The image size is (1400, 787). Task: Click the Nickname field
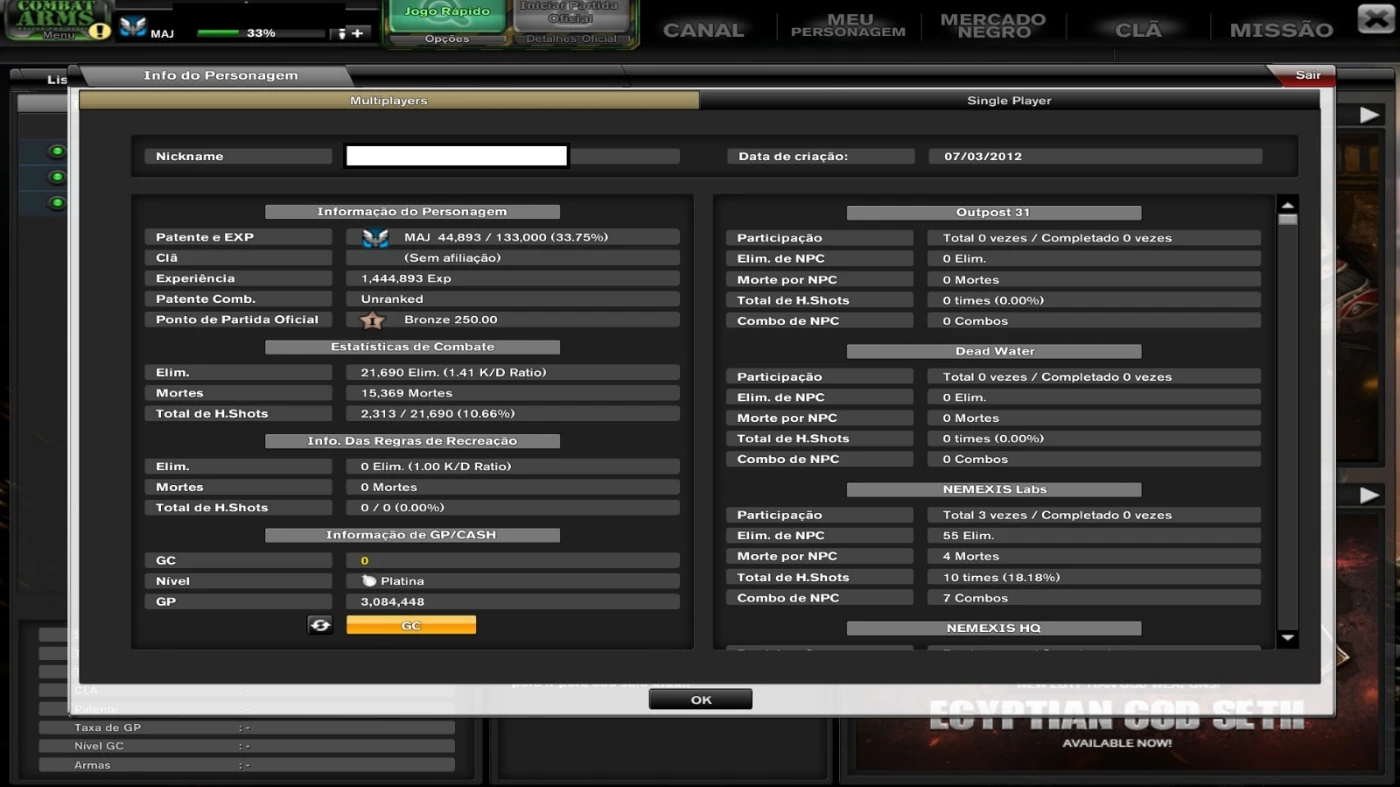(456, 156)
